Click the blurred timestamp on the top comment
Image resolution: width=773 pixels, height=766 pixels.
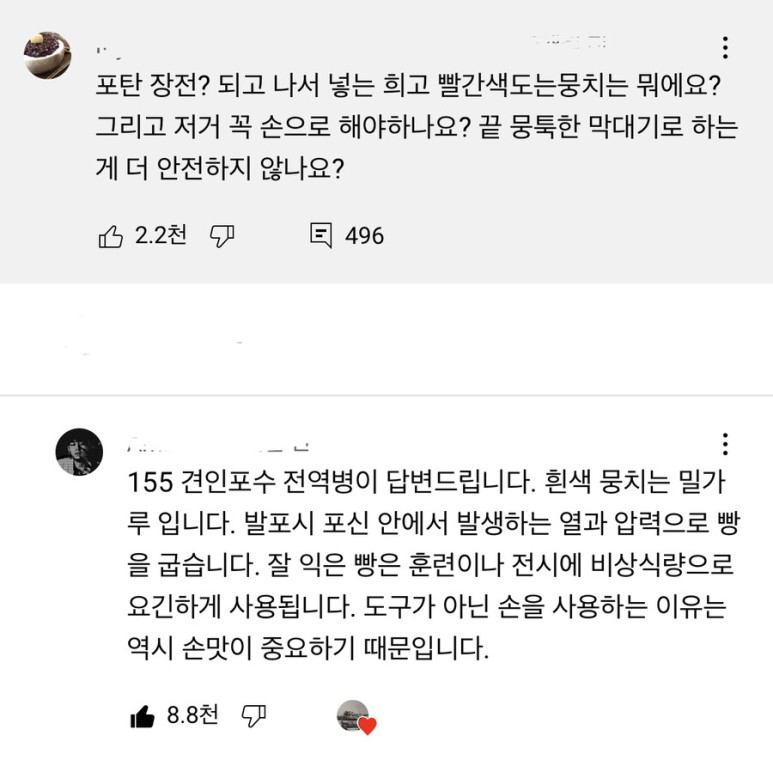tap(570, 42)
